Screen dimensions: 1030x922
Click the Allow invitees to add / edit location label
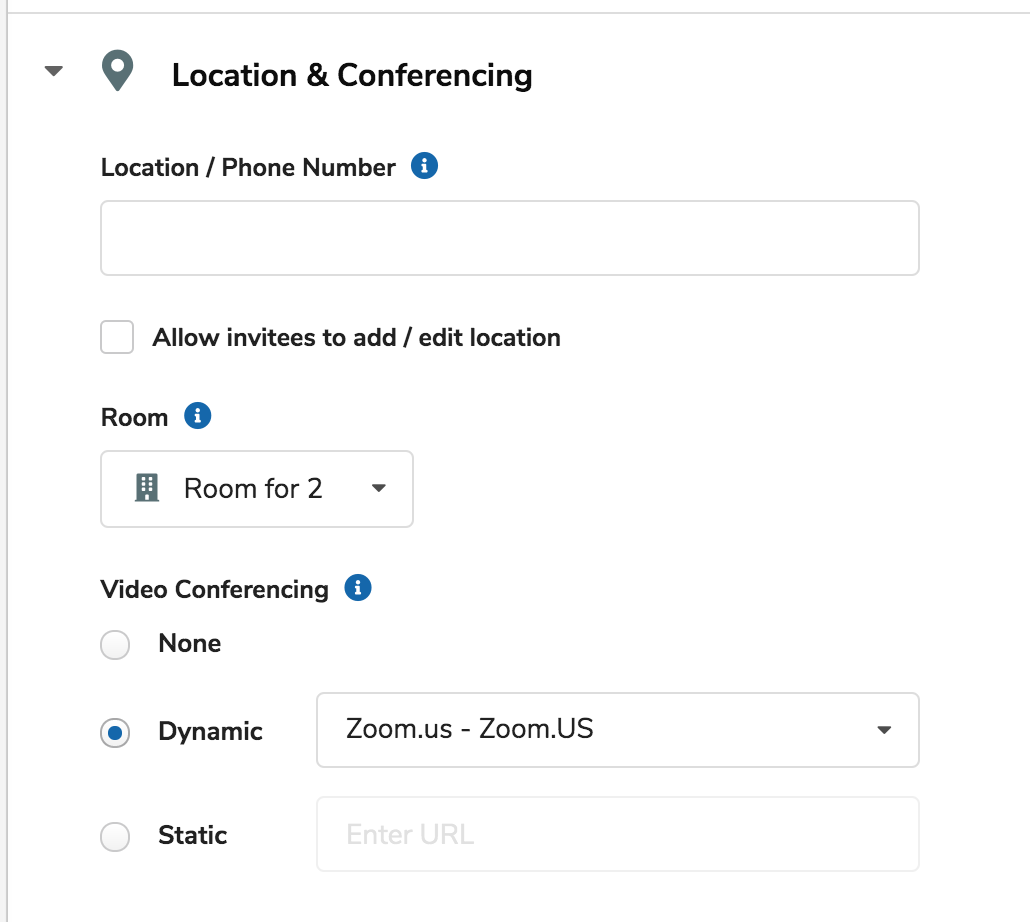point(357,338)
